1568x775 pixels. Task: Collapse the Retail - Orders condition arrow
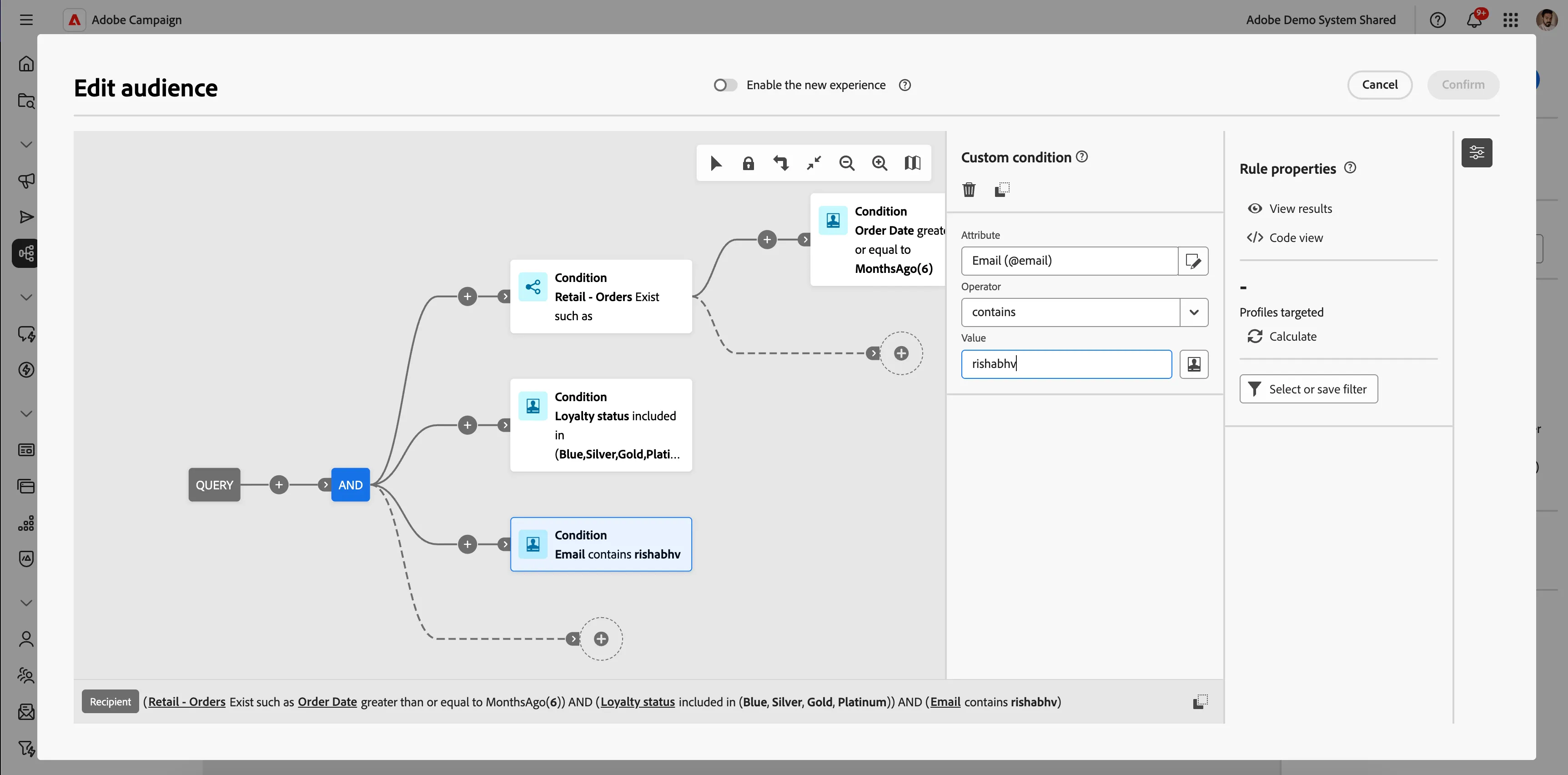(x=505, y=297)
